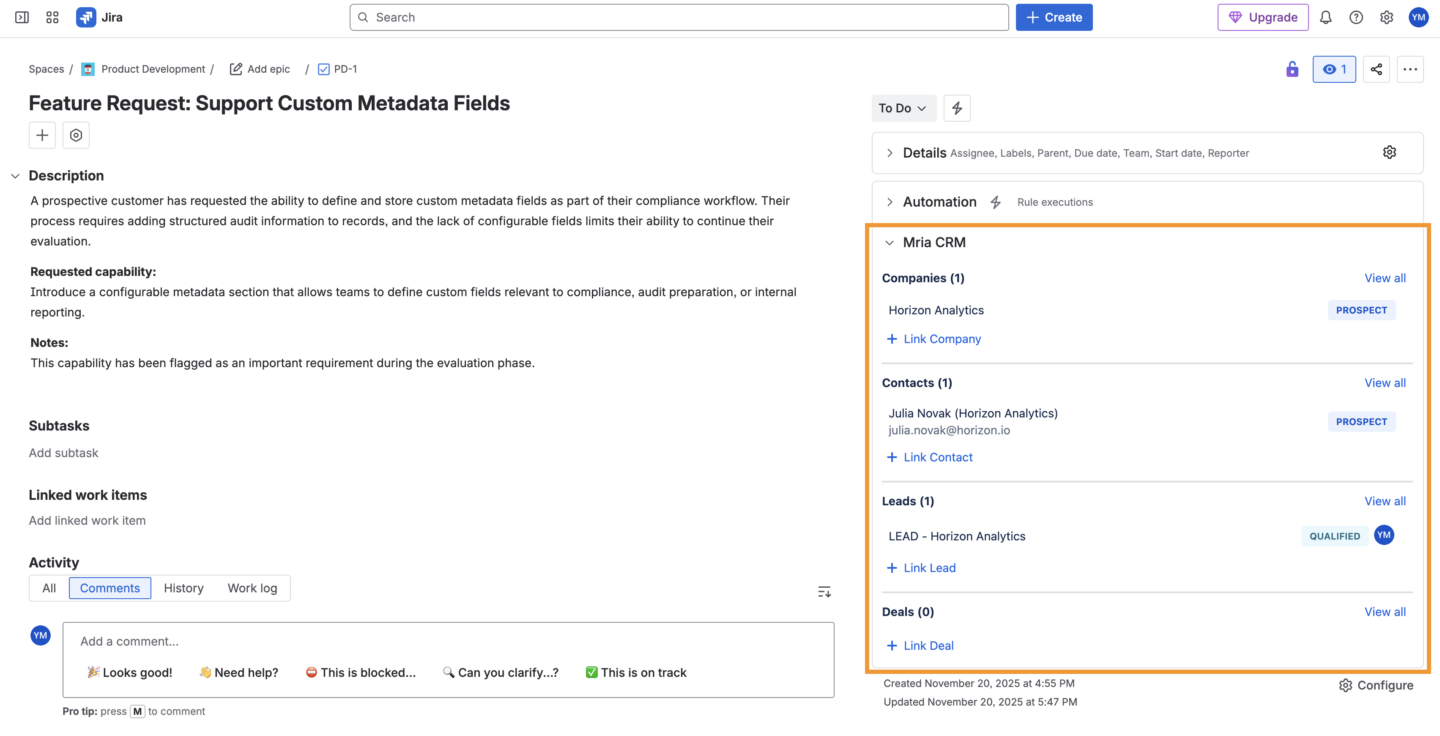The width and height of the screenshot is (1440, 736).
Task: Open the Details panel settings gear
Action: (1389, 152)
